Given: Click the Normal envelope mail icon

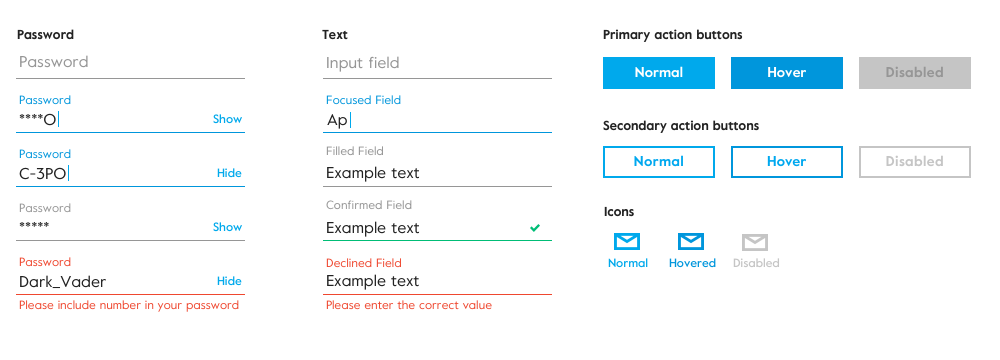Looking at the screenshot, I should point(627,242).
